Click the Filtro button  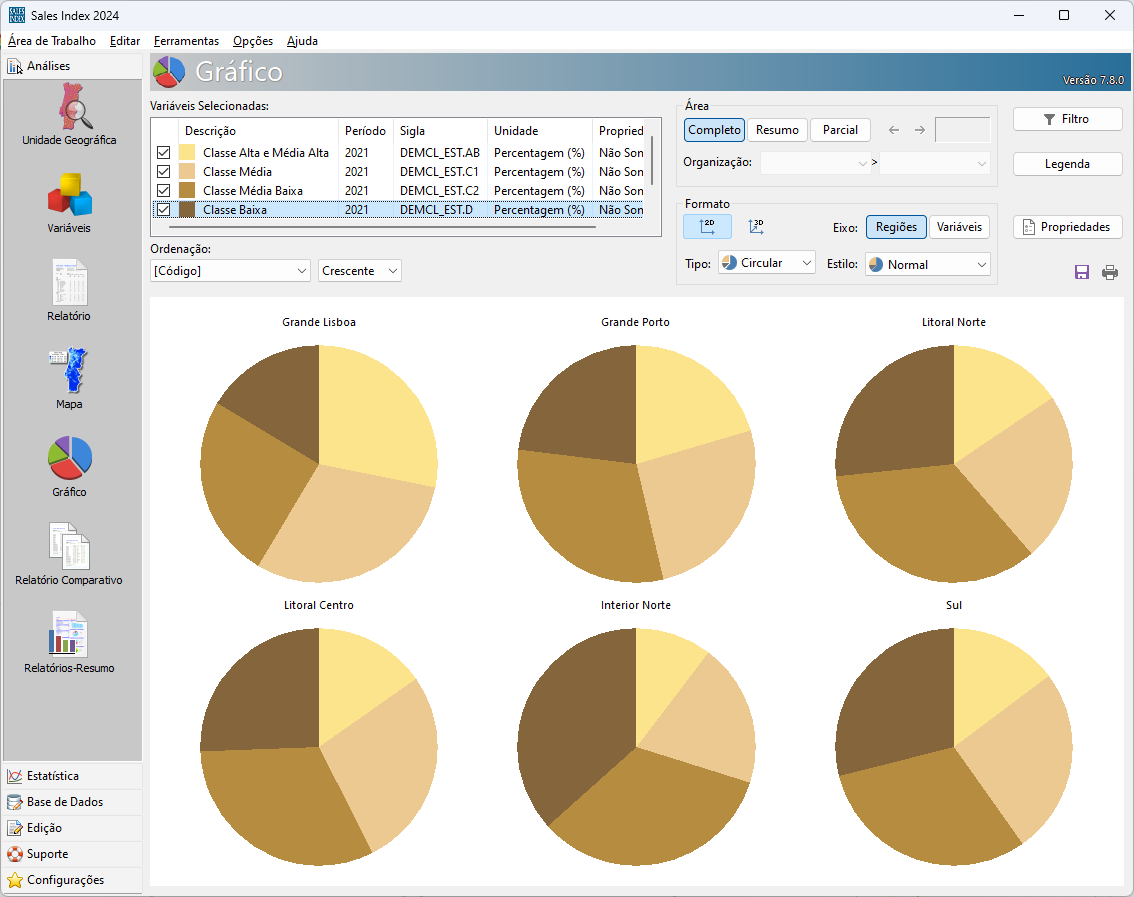pyautogui.click(x=1067, y=119)
